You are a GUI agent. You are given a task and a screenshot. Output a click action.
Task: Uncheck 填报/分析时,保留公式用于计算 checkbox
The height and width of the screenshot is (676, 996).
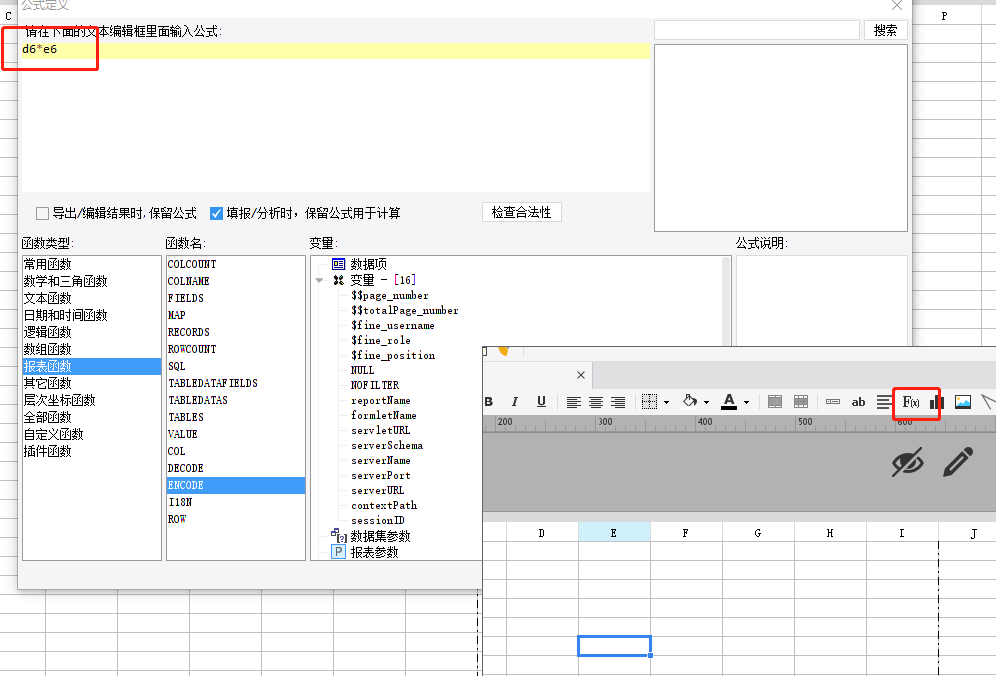216,213
